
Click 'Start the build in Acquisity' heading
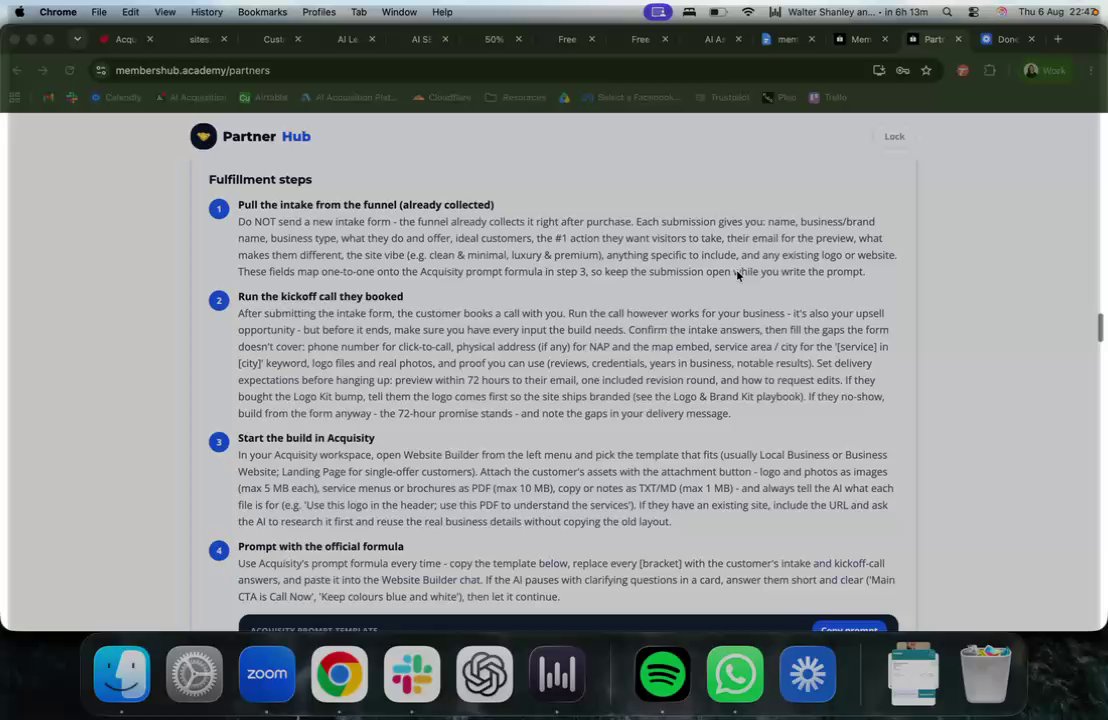pos(306,438)
